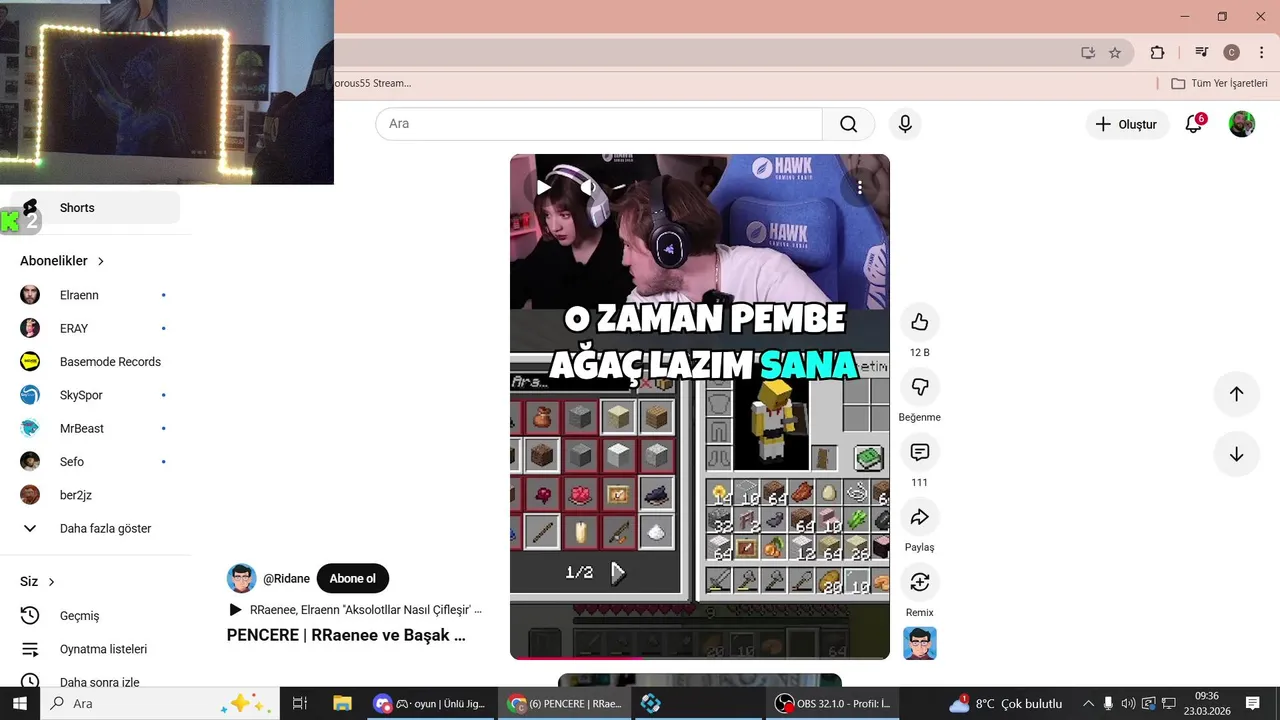Open the Windows Start menu
1280x720 pixels.
click(20, 704)
